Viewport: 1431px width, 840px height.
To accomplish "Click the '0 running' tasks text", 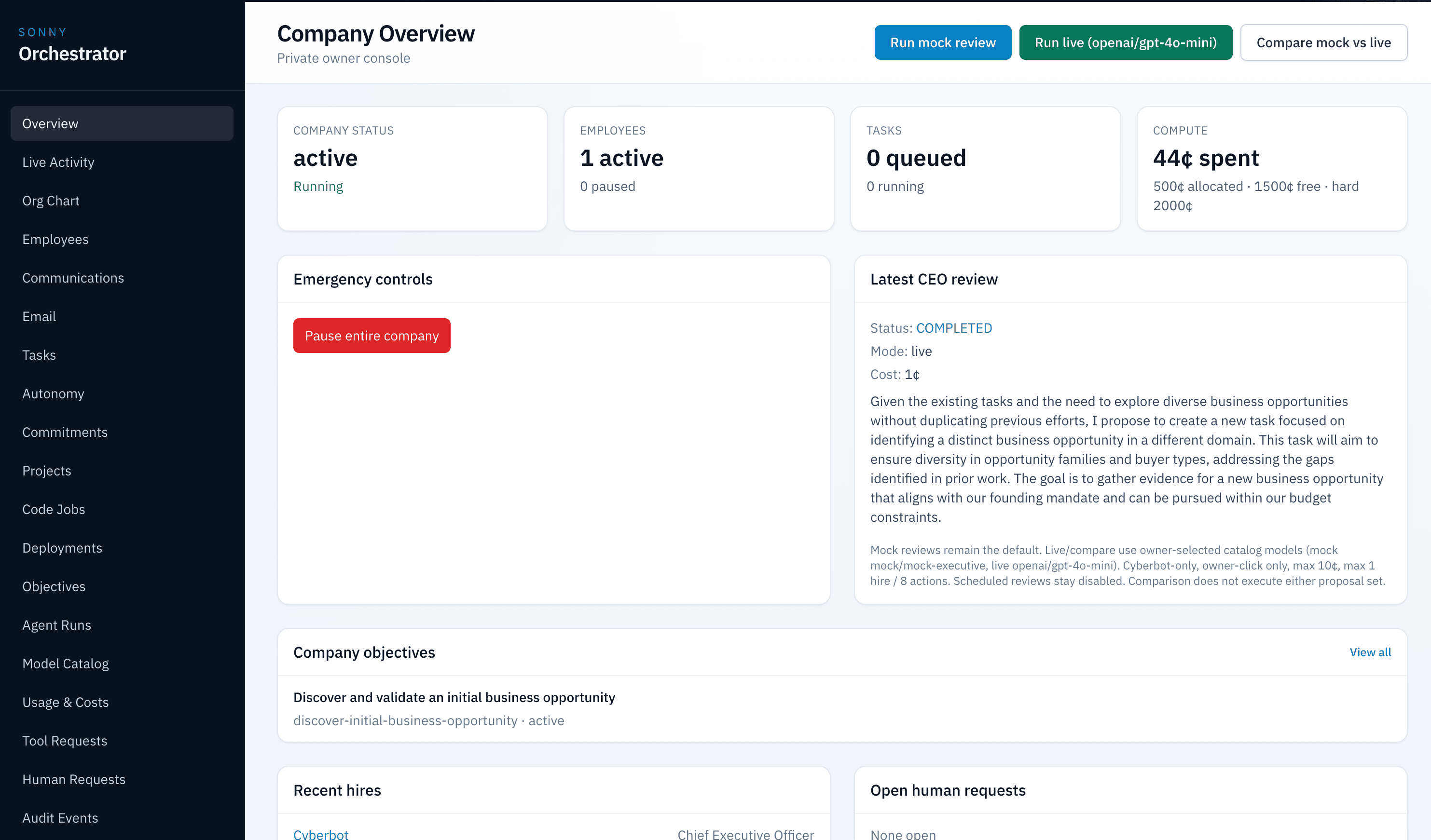I will click(895, 186).
